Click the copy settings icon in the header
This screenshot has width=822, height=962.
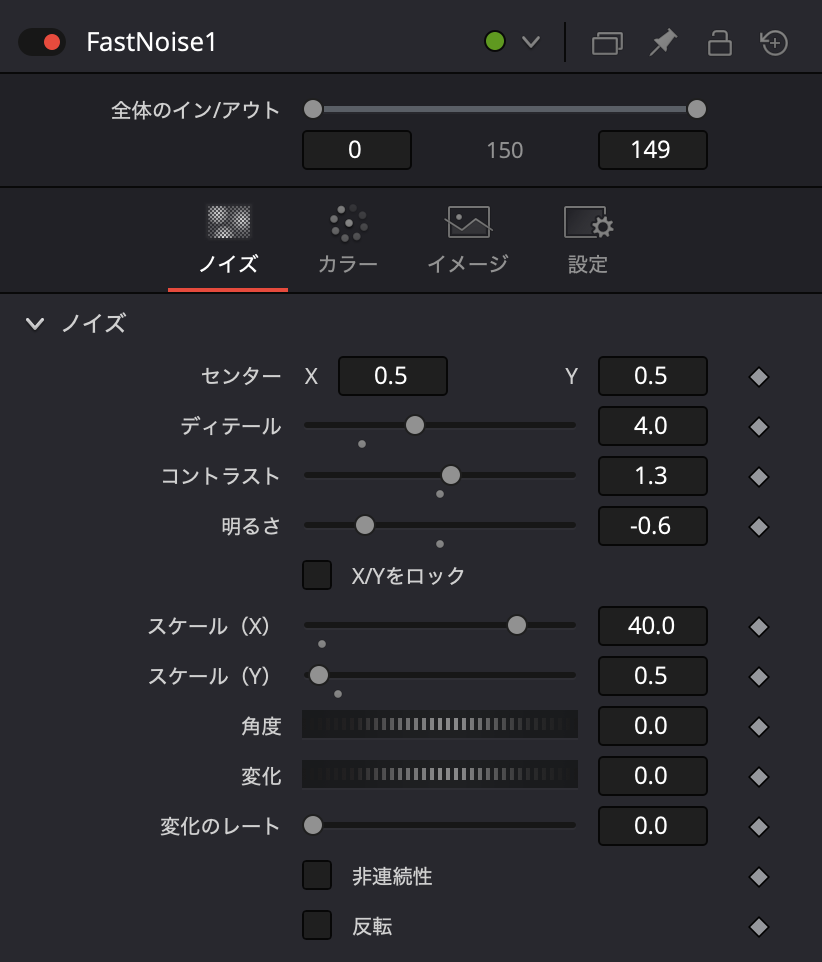click(606, 42)
